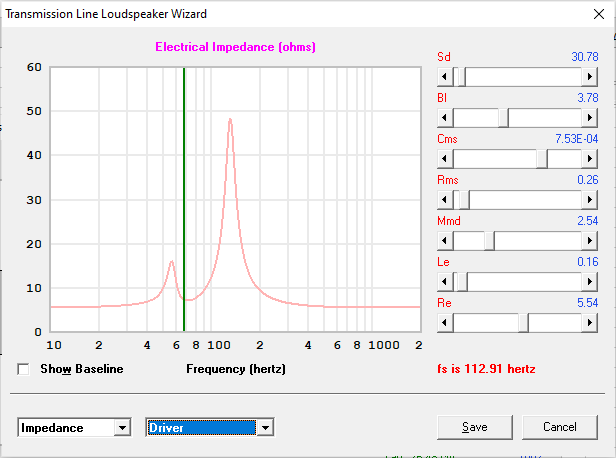This screenshot has width=616, height=458.
Task: Click the Mmd value 2.54
Action: [587, 221]
